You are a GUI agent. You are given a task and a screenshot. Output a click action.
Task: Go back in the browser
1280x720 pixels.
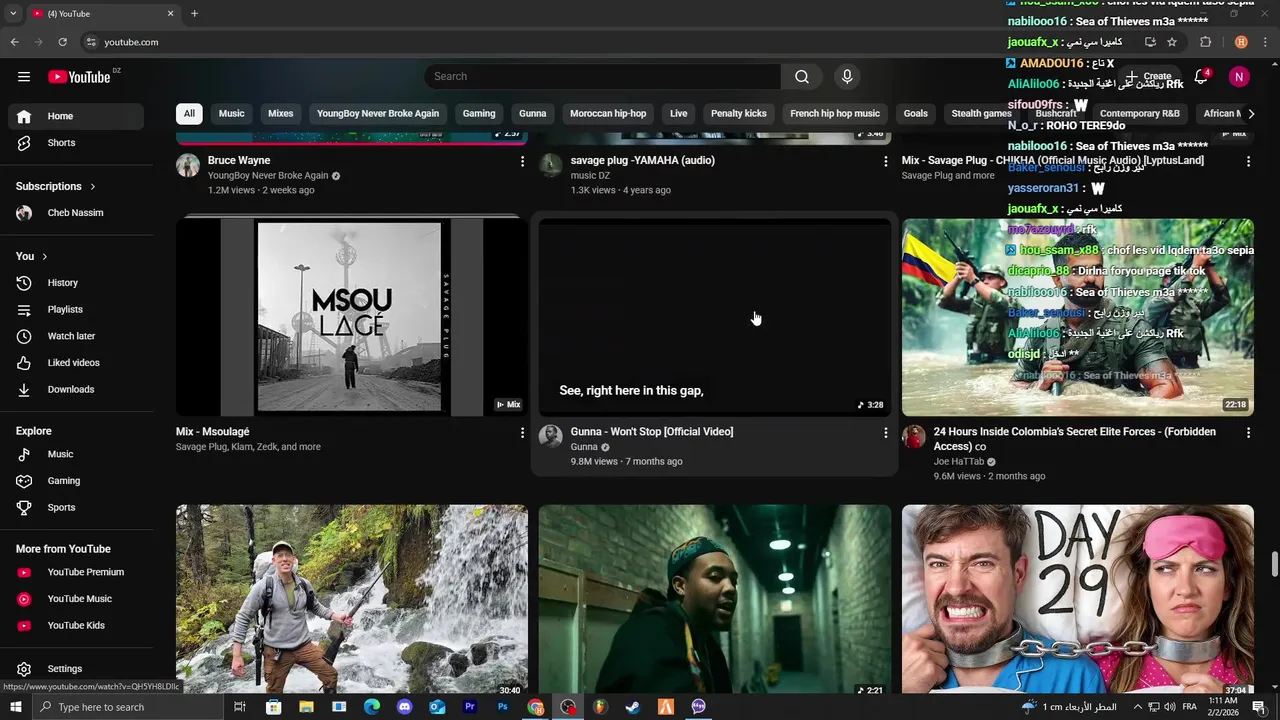click(x=14, y=42)
